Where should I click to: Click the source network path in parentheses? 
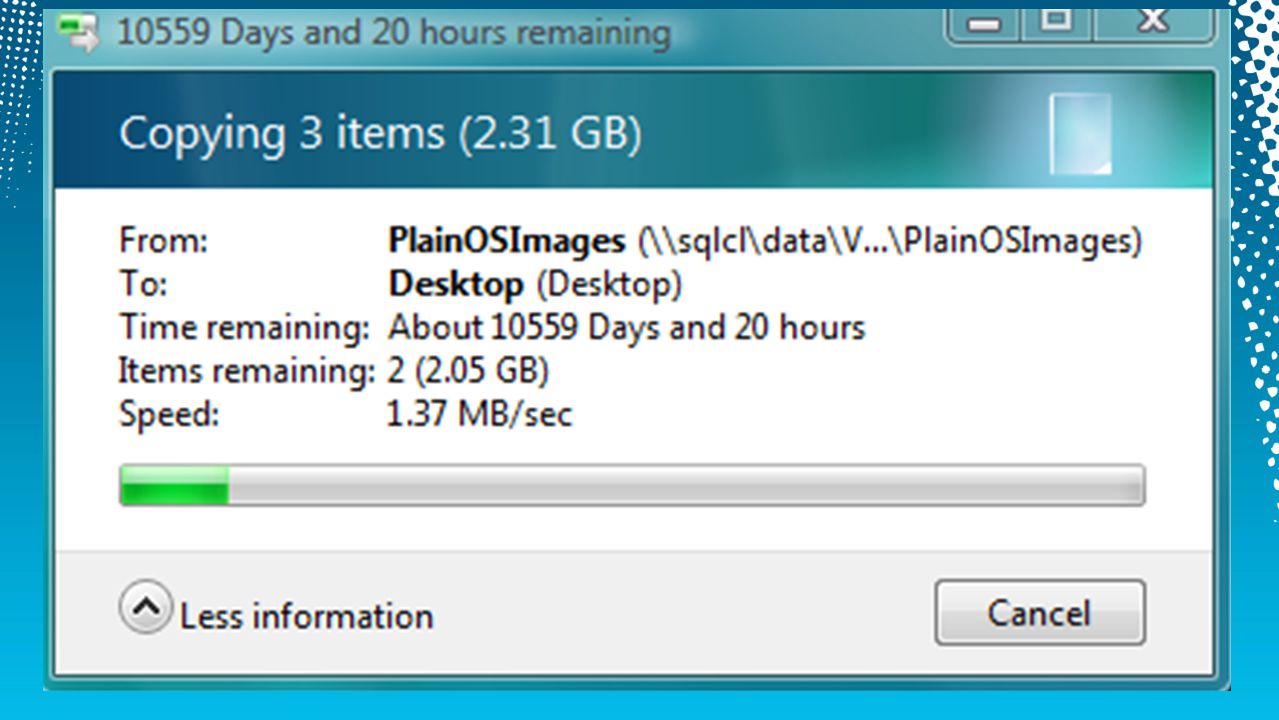point(889,242)
